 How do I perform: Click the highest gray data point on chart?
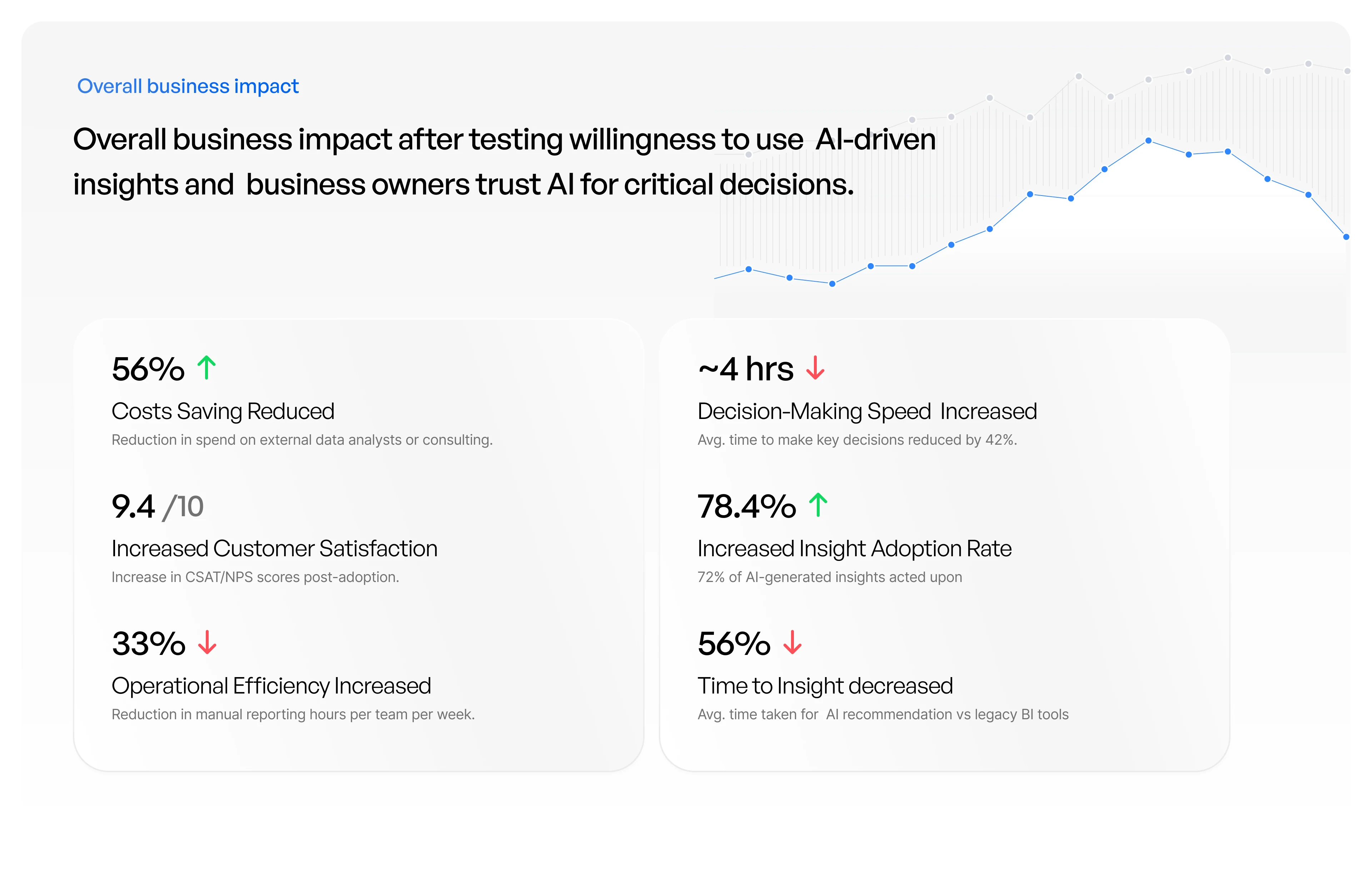(x=1228, y=58)
